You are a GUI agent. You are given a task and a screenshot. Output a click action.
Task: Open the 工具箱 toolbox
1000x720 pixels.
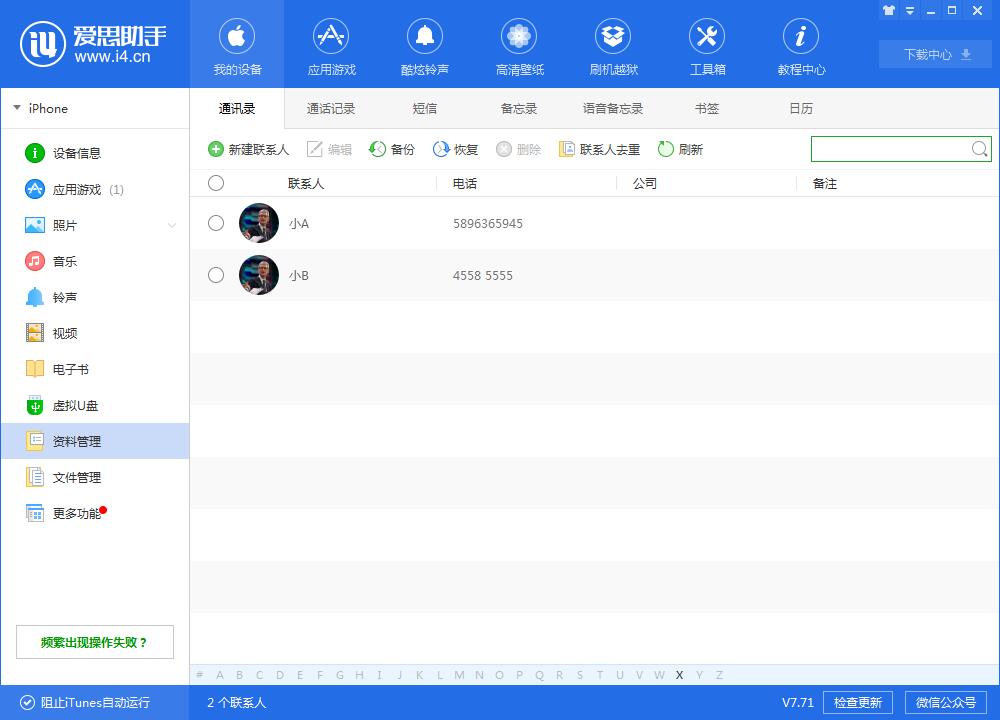[707, 45]
